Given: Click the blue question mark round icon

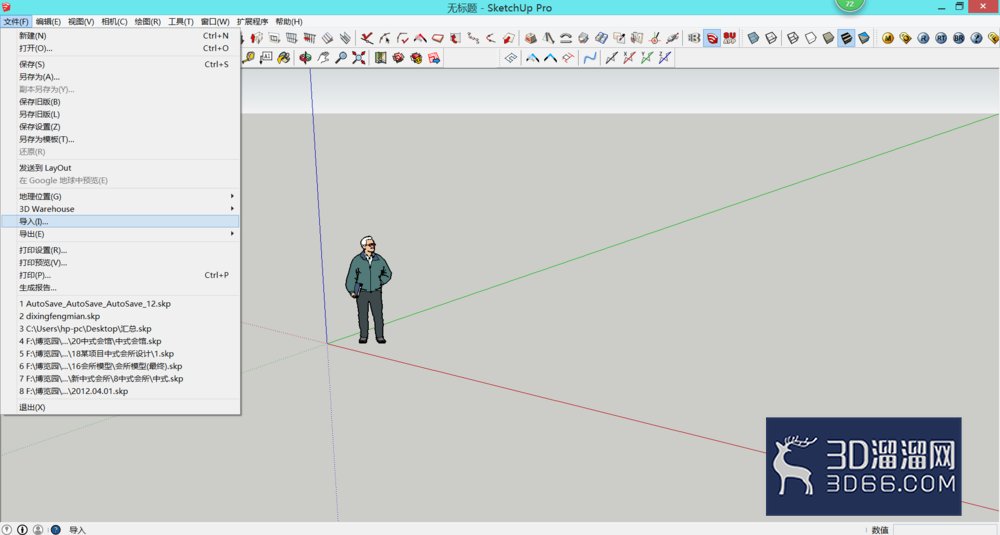Looking at the screenshot, I should point(976,38).
